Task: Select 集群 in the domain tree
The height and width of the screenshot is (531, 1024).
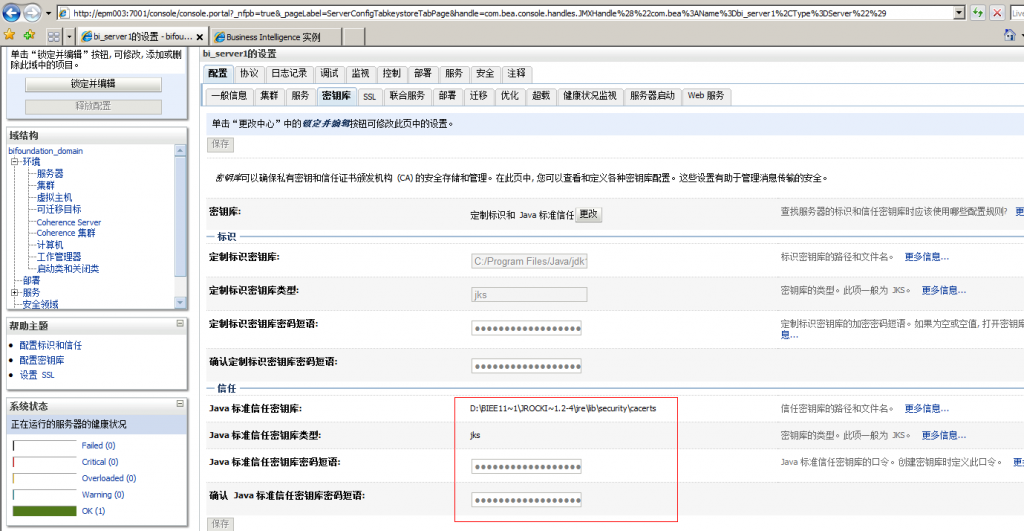Action: [x=46, y=185]
